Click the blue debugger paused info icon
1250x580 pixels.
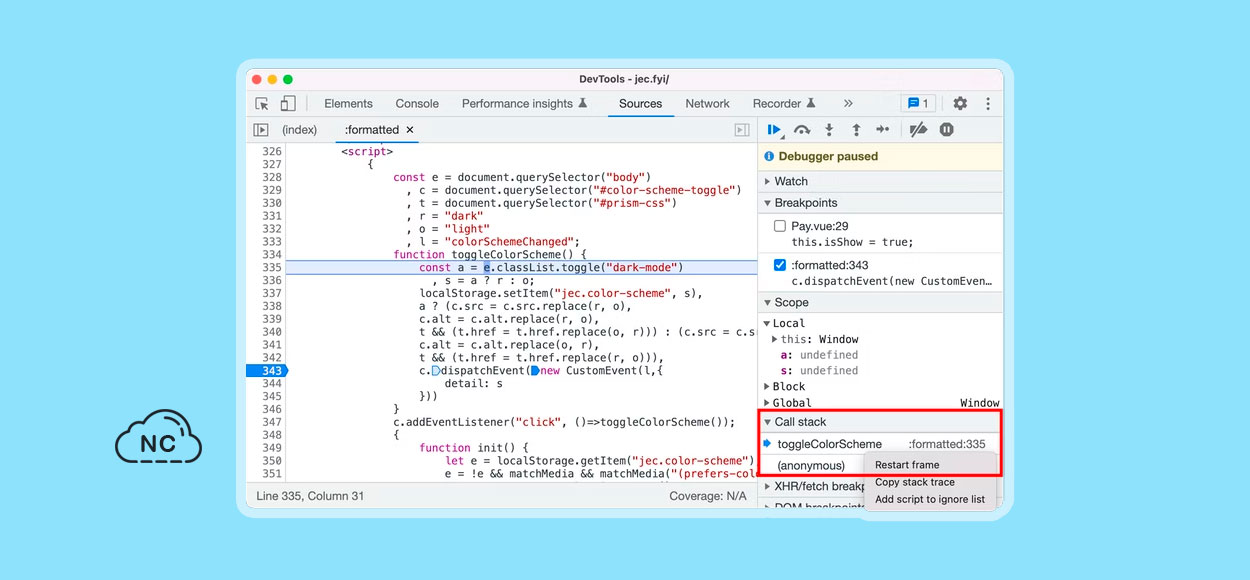(769, 157)
